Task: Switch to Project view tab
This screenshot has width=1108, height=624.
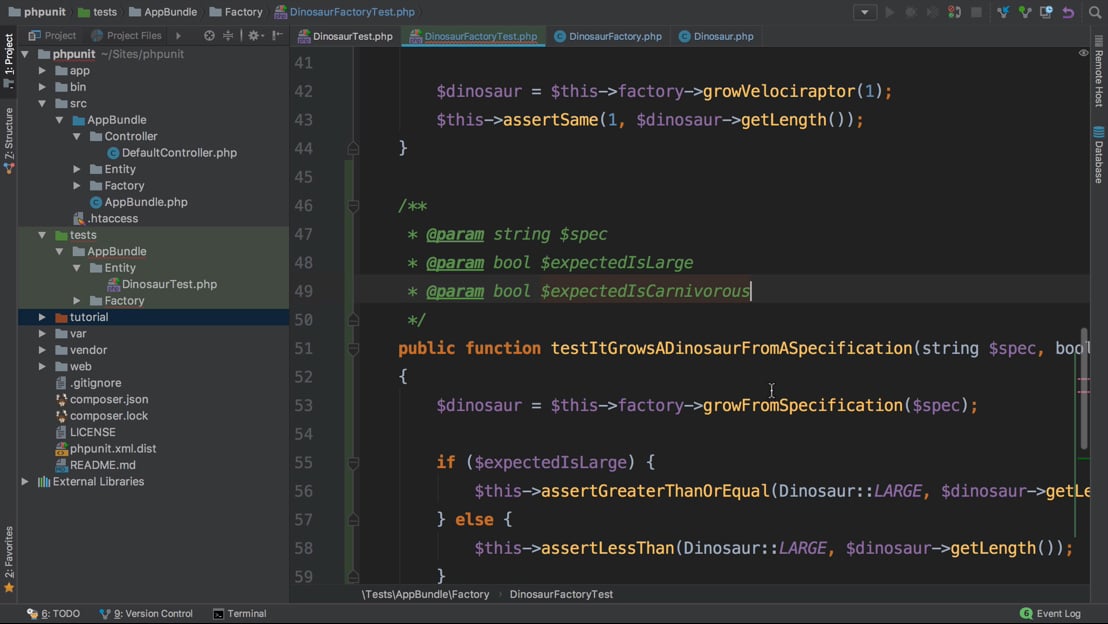Action: pos(52,35)
